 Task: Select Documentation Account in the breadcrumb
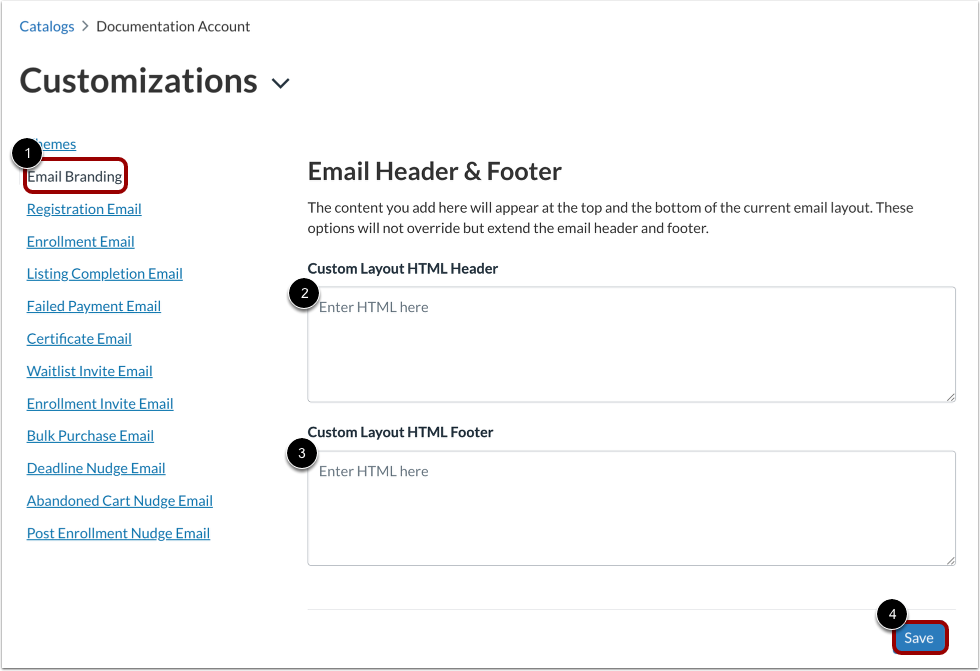[x=172, y=26]
